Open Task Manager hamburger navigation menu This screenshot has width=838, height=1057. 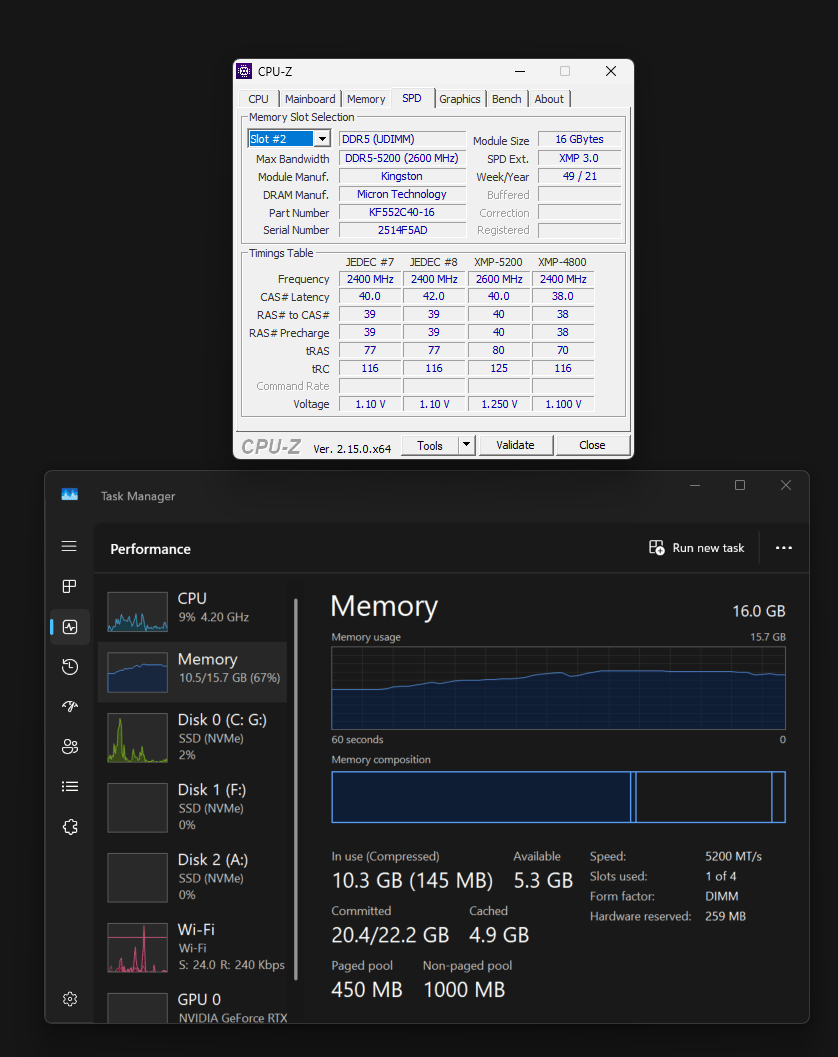[69, 546]
